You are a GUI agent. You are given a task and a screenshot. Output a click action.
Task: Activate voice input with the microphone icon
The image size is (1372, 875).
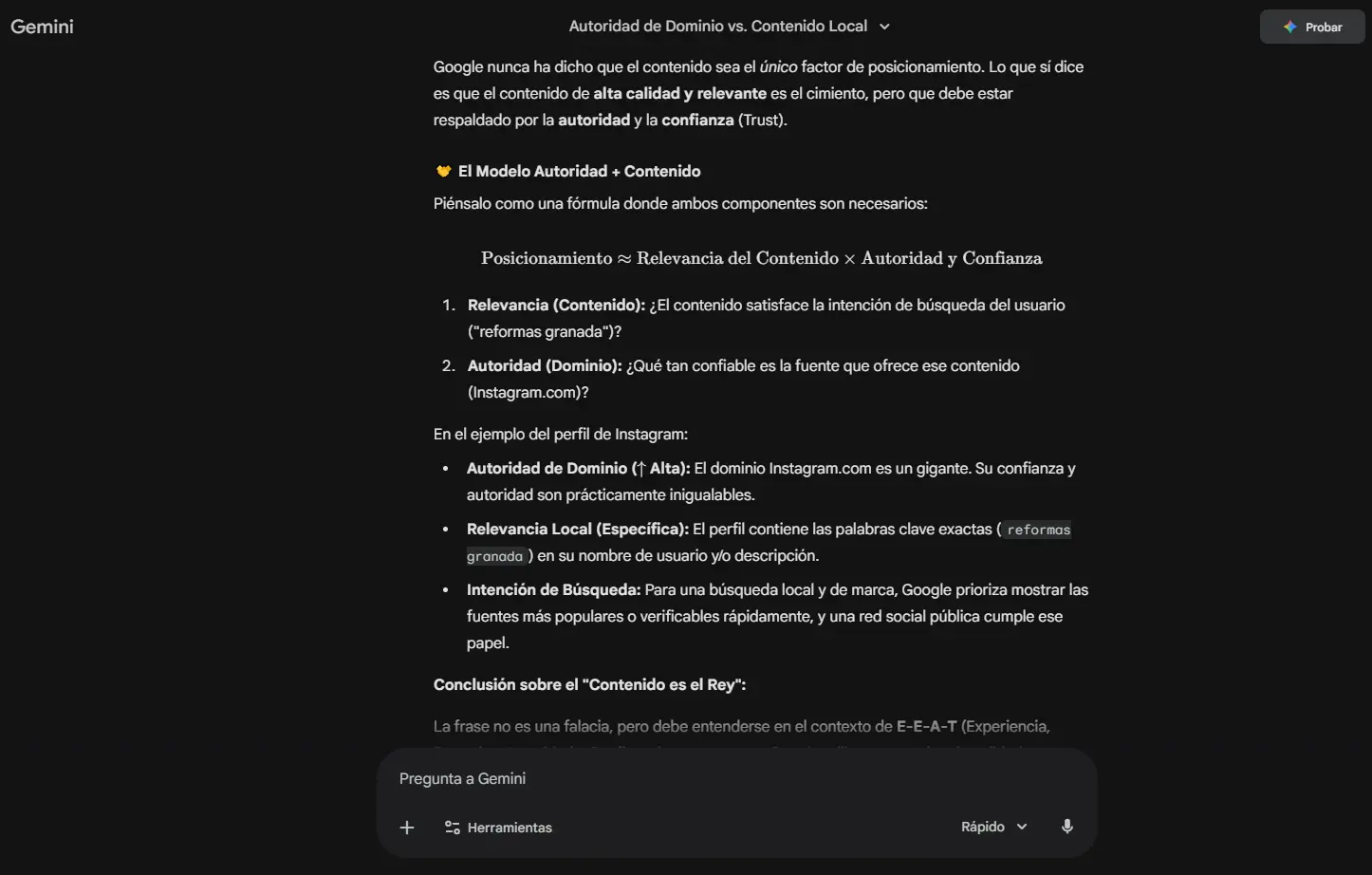click(1066, 826)
